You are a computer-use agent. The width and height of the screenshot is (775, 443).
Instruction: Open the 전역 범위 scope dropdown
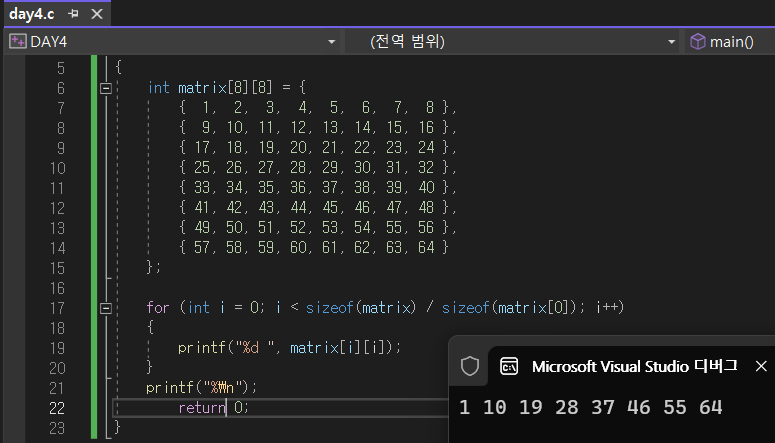coord(671,42)
